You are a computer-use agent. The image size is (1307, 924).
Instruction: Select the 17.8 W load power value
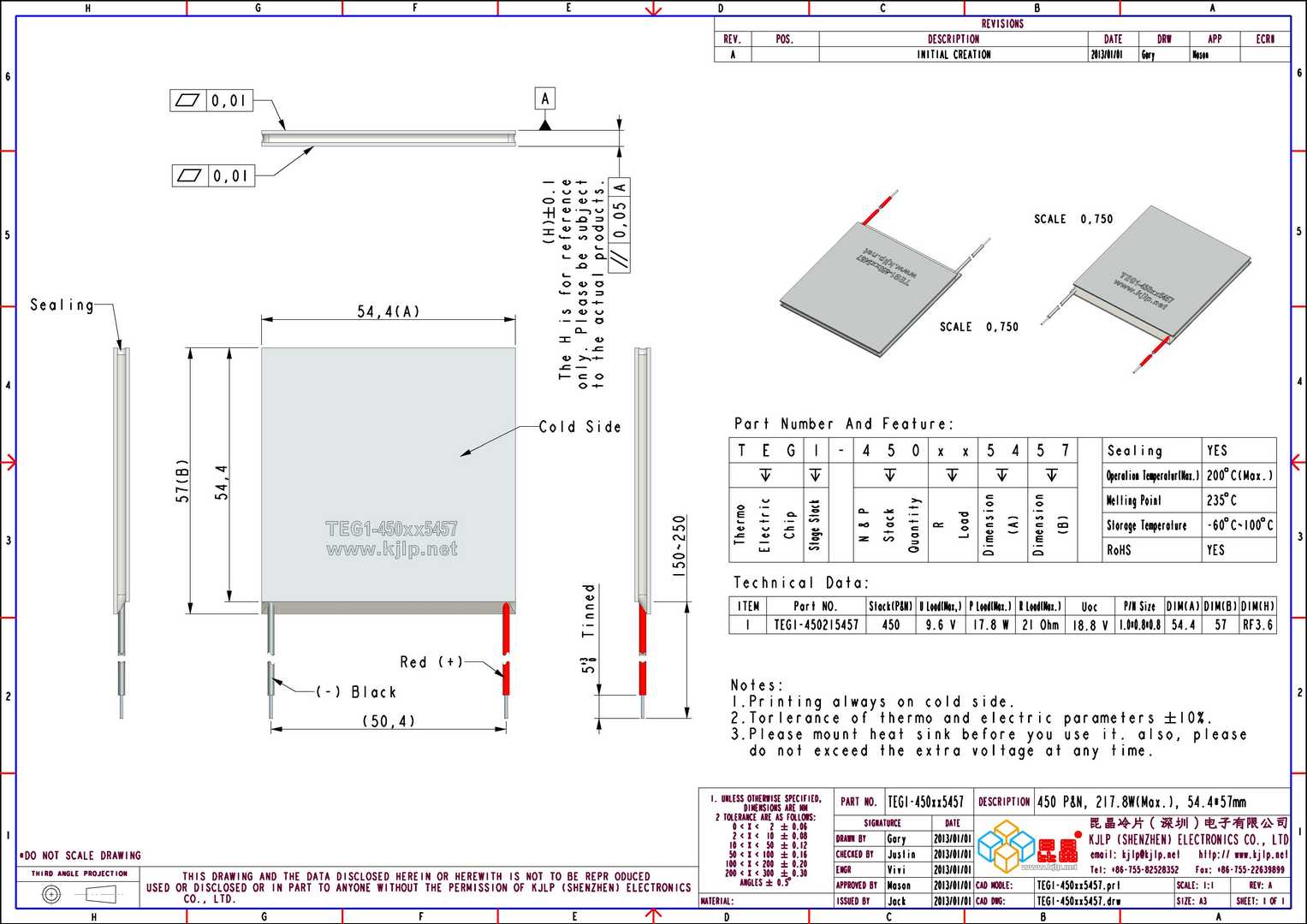coord(990,625)
